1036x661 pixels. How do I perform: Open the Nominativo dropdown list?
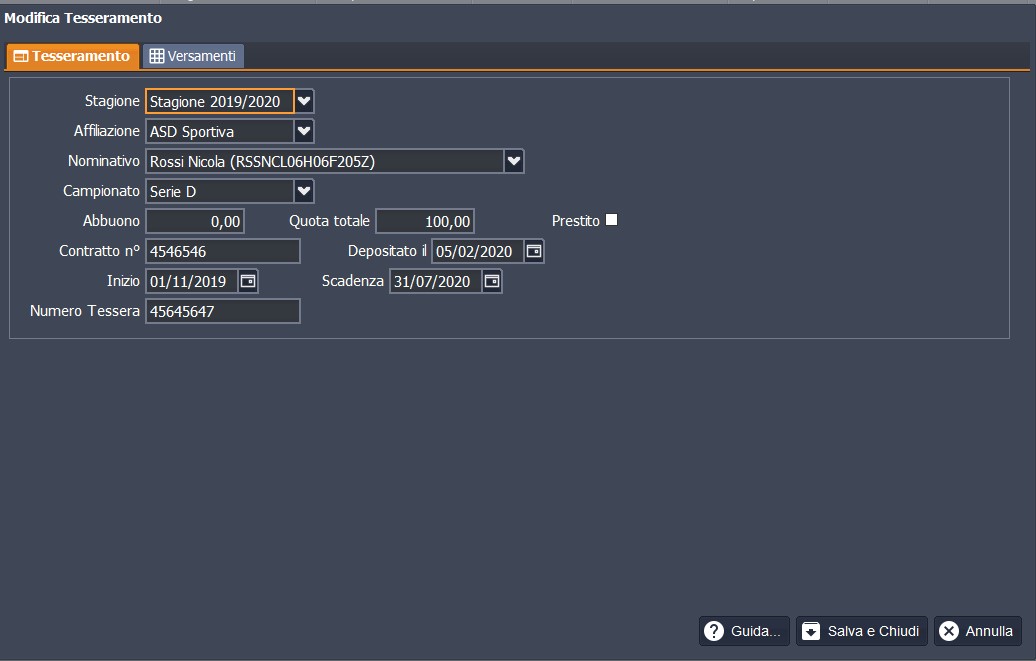coord(514,161)
